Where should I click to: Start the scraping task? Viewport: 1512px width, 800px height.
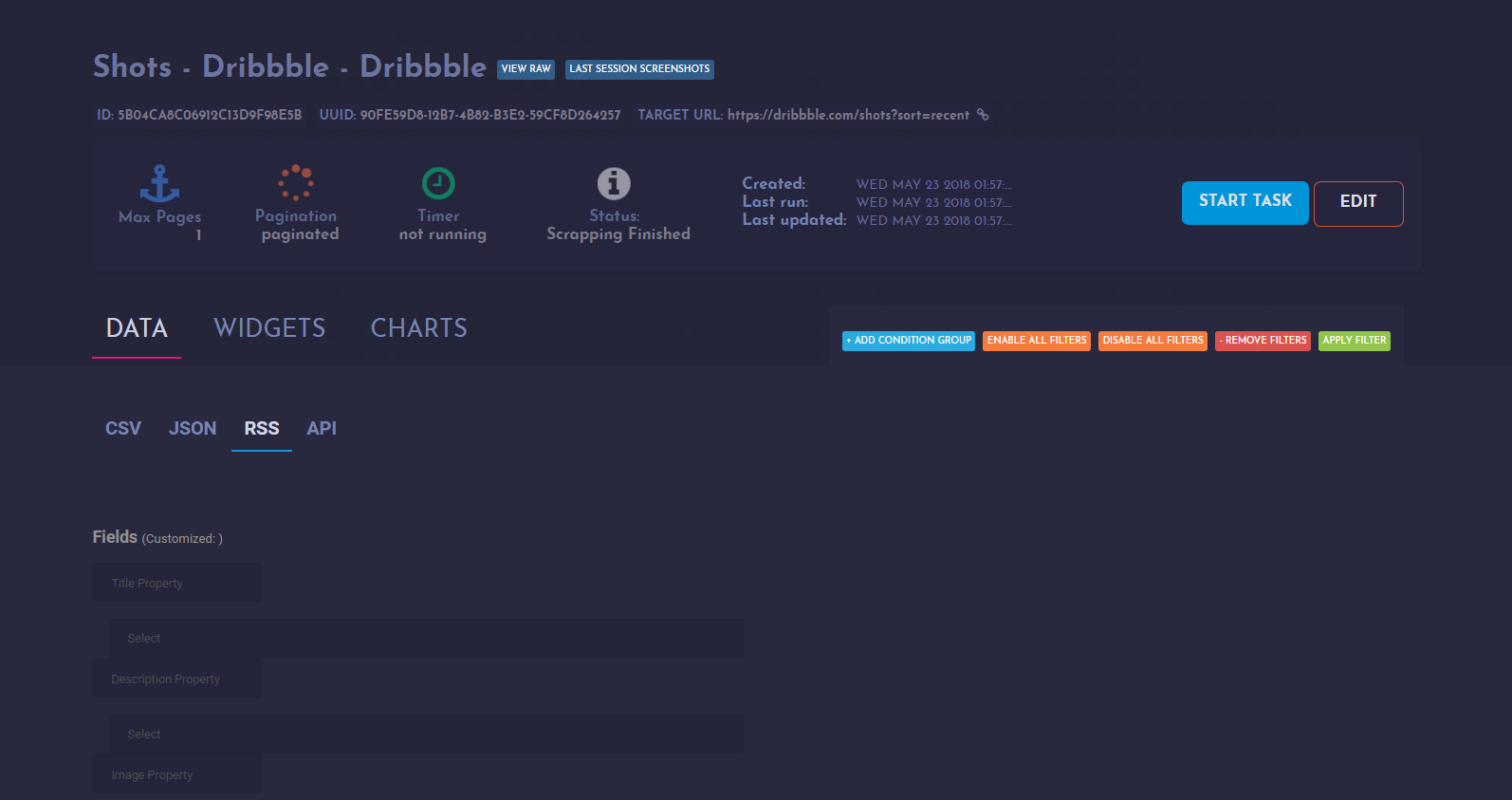pyautogui.click(x=1245, y=203)
